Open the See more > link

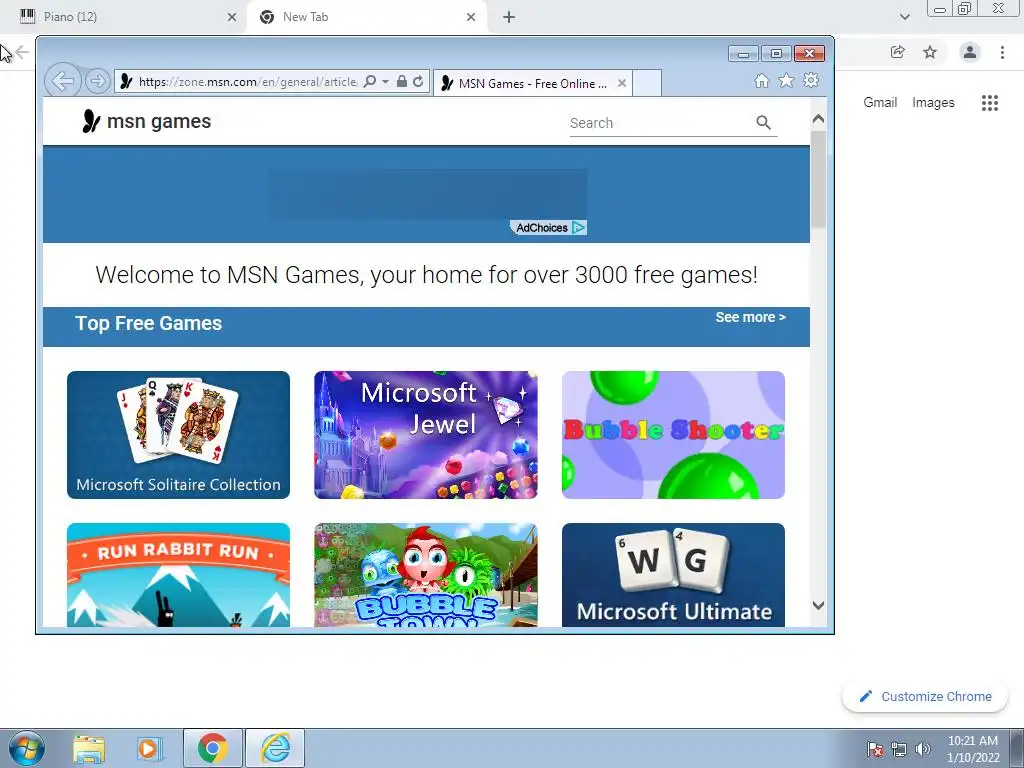click(750, 317)
